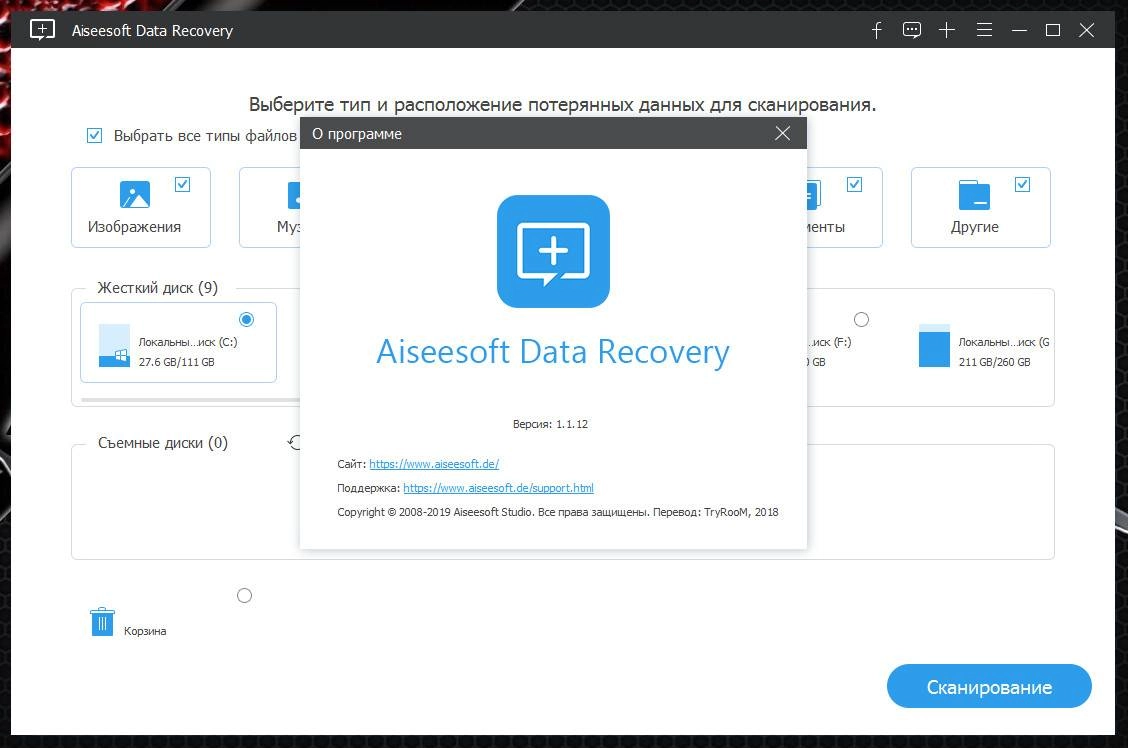Click the Другие folder icon
The image size is (1128, 748).
click(974, 194)
